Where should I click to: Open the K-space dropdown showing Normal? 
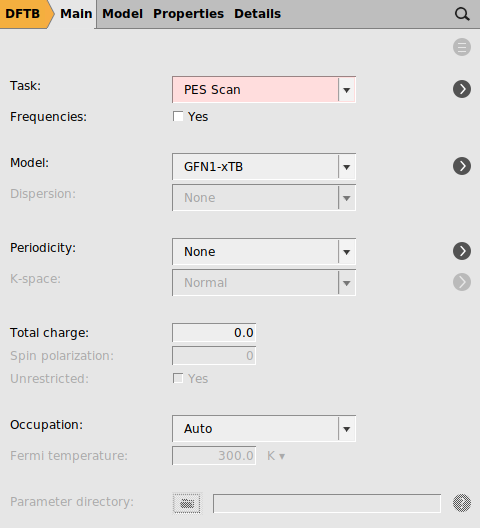click(264, 283)
